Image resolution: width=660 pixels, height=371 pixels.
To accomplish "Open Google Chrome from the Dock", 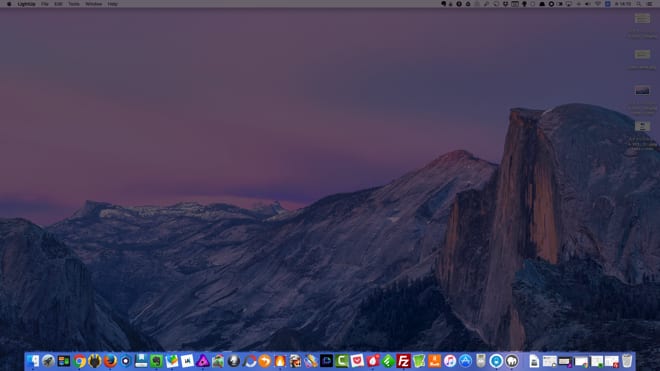I will coord(79,361).
